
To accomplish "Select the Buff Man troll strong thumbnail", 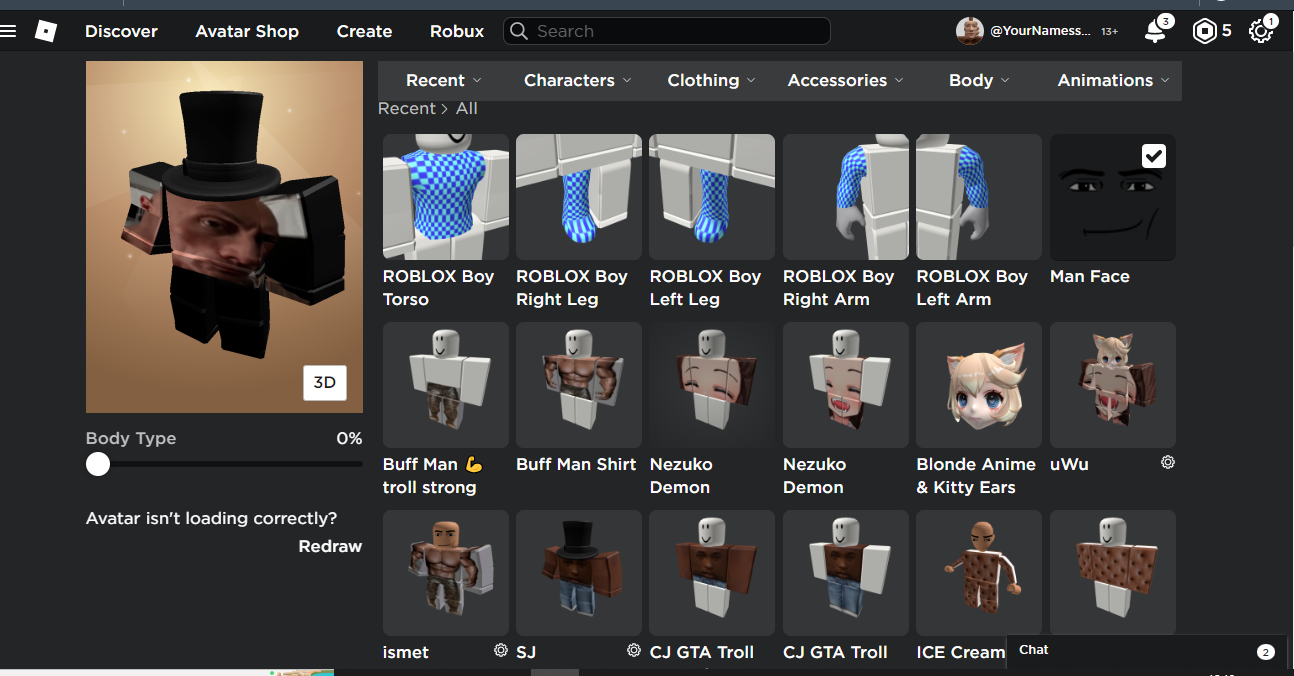I will (x=446, y=385).
